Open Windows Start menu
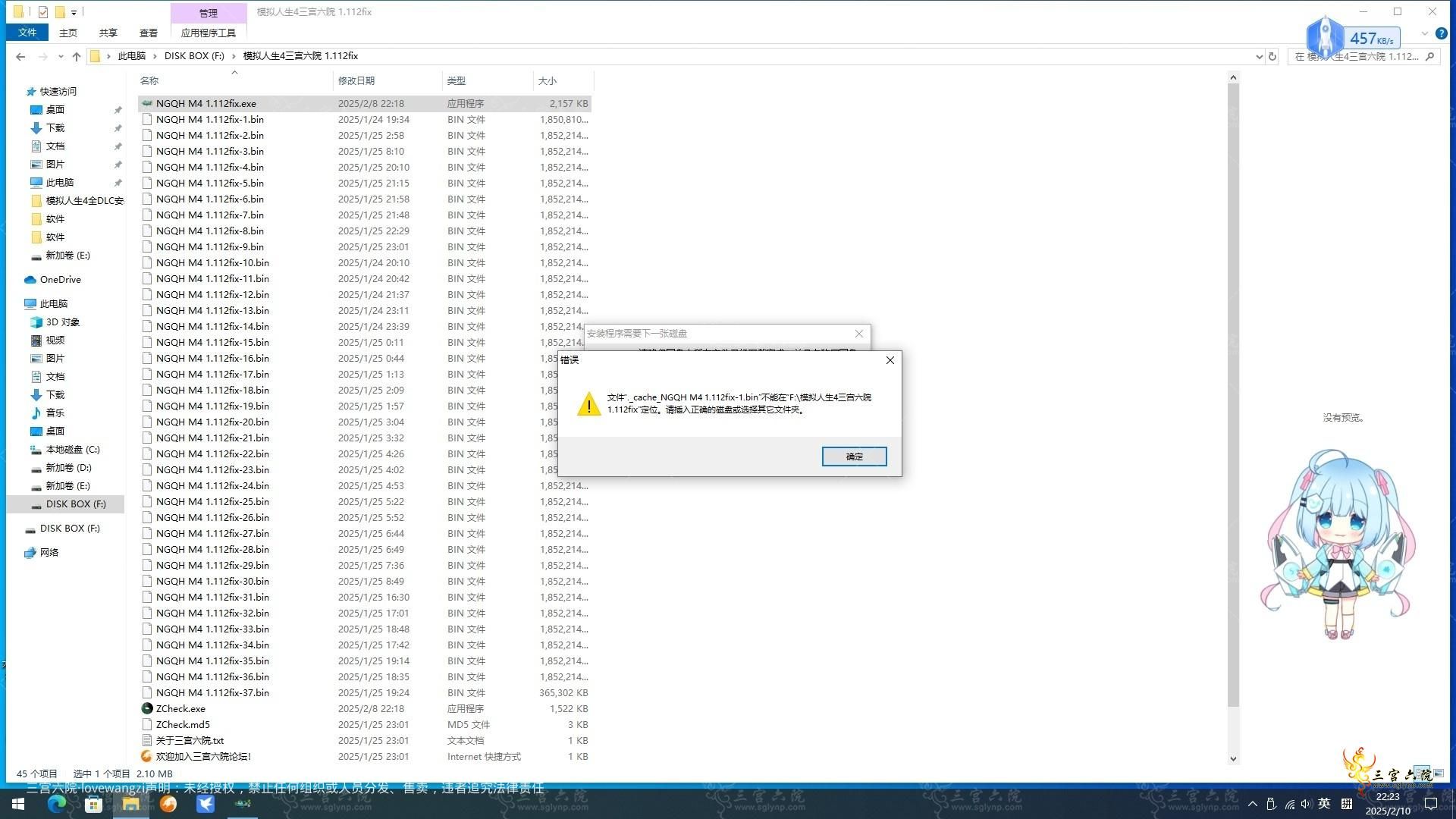This screenshot has height=819, width=1456. [x=18, y=804]
